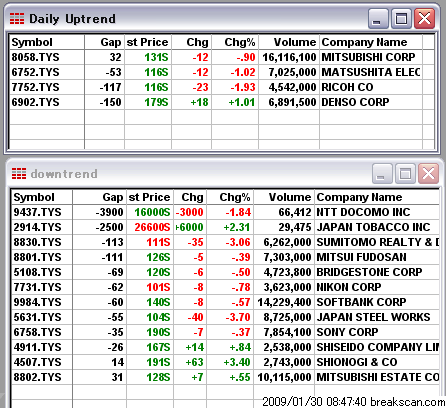
Task: Click the +1.01 Chg% value
Action: coord(242,102)
